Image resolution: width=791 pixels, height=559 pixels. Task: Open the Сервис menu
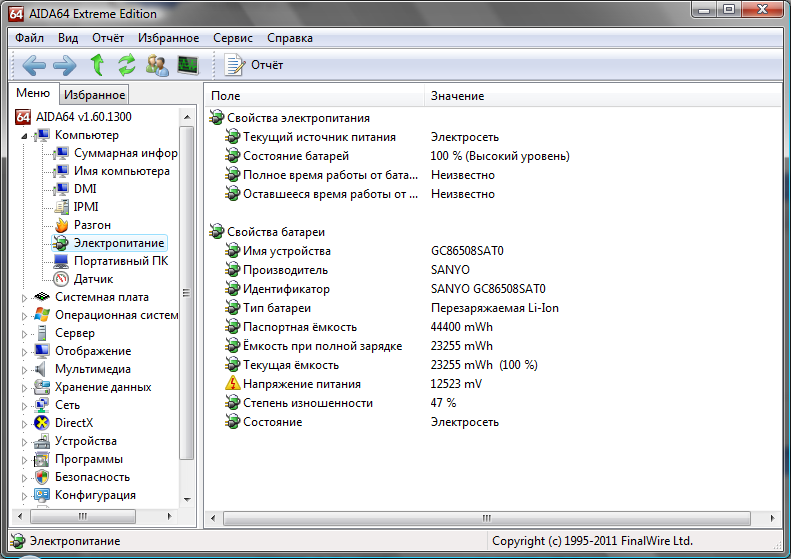(233, 38)
